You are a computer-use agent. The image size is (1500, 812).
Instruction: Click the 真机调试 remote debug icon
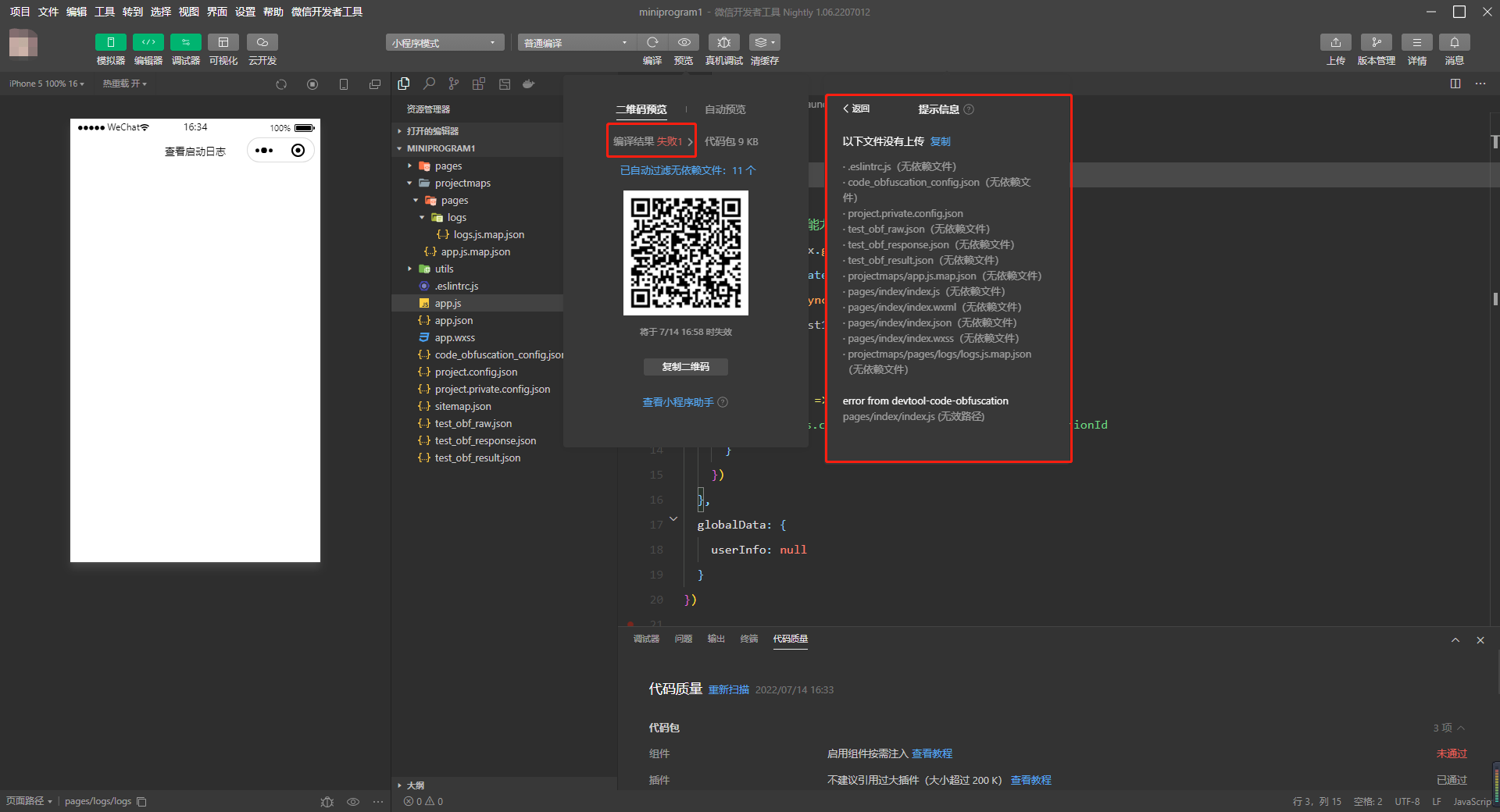point(723,42)
